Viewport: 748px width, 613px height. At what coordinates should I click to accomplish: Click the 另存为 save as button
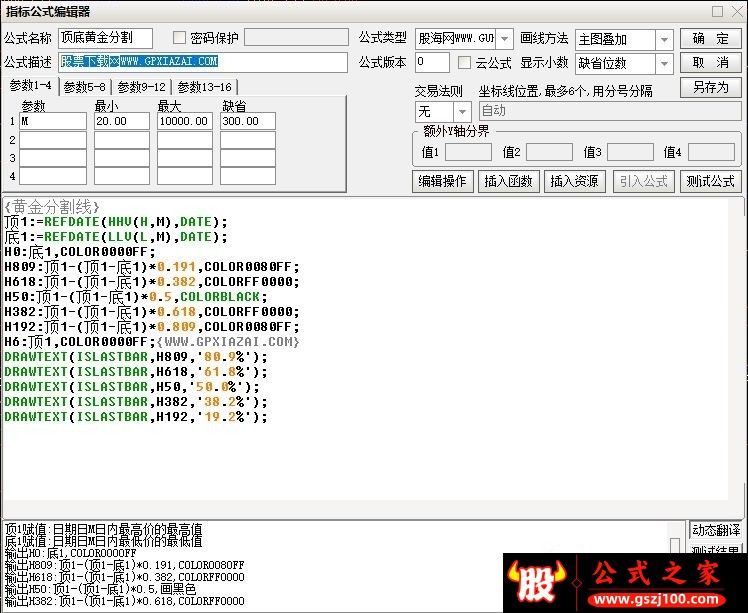point(710,88)
